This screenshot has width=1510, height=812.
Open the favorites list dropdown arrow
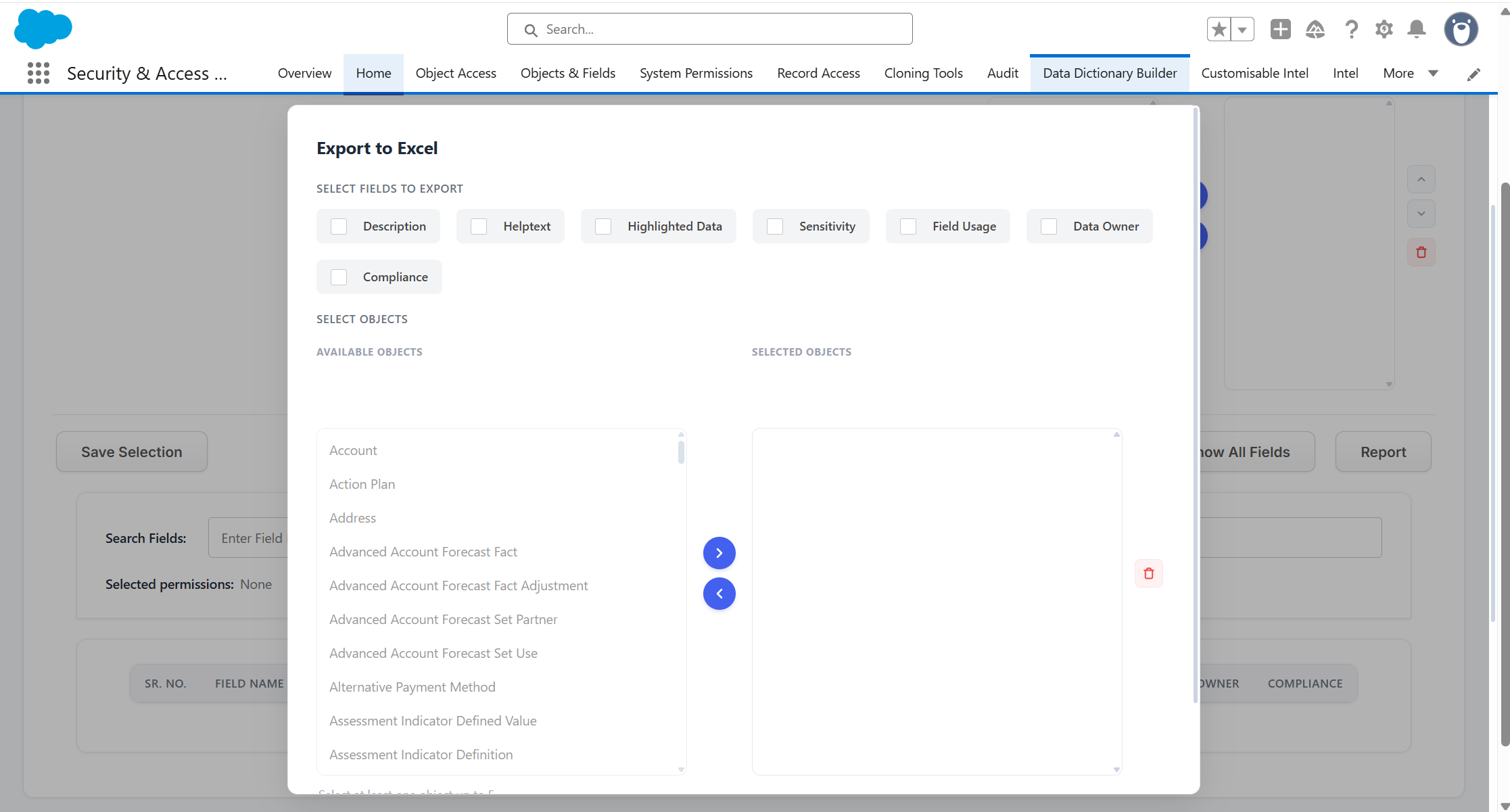pyautogui.click(x=1242, y=30)
